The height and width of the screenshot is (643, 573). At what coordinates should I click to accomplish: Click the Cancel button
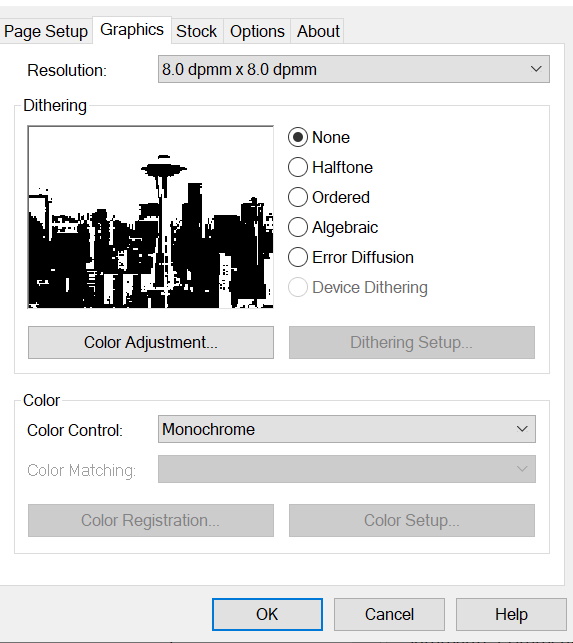389,614
